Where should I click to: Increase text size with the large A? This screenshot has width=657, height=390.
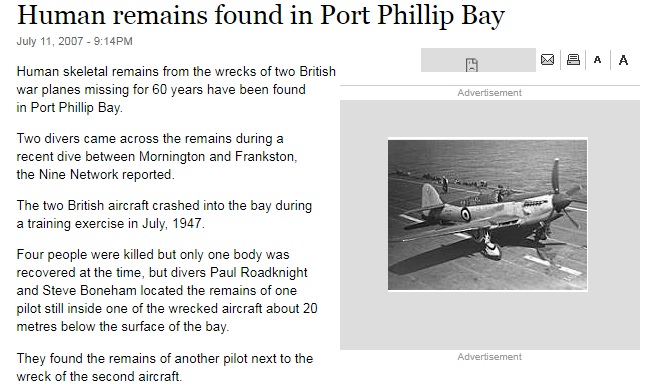coord(623,60)
